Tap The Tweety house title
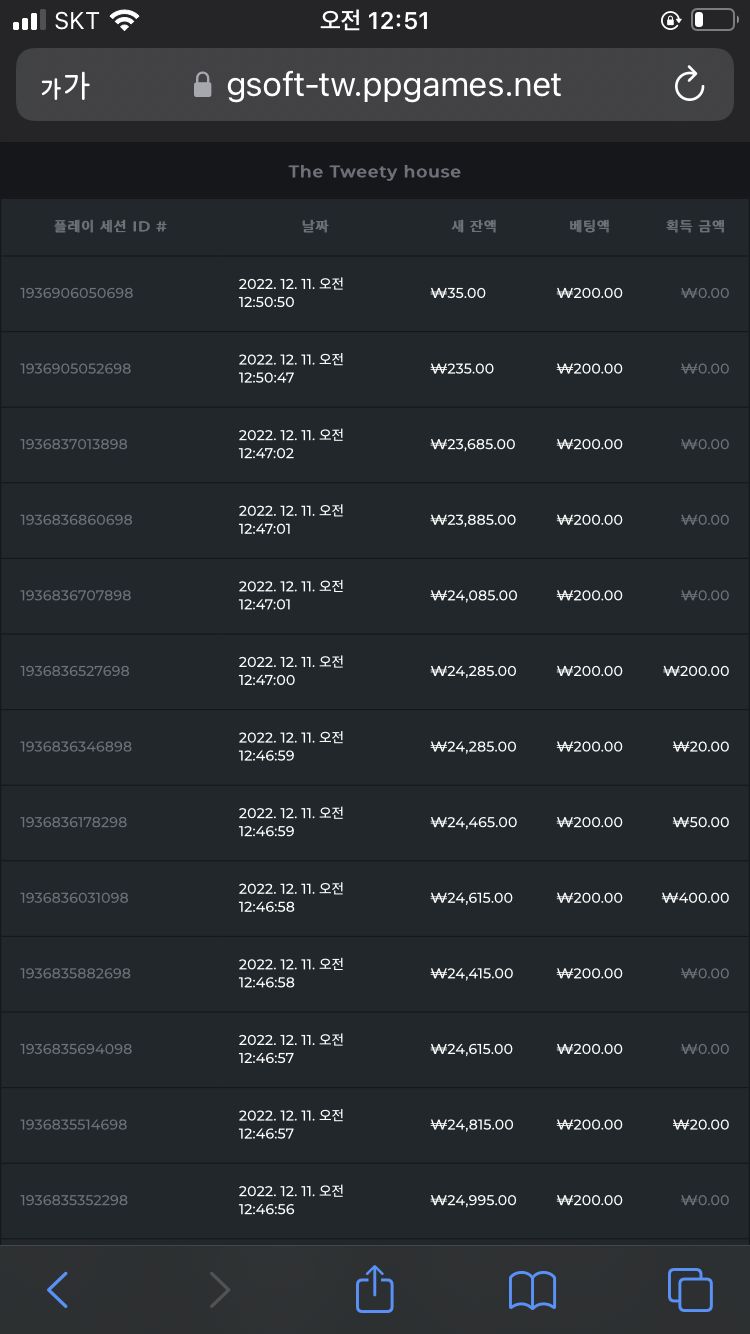 coord(375,171)
